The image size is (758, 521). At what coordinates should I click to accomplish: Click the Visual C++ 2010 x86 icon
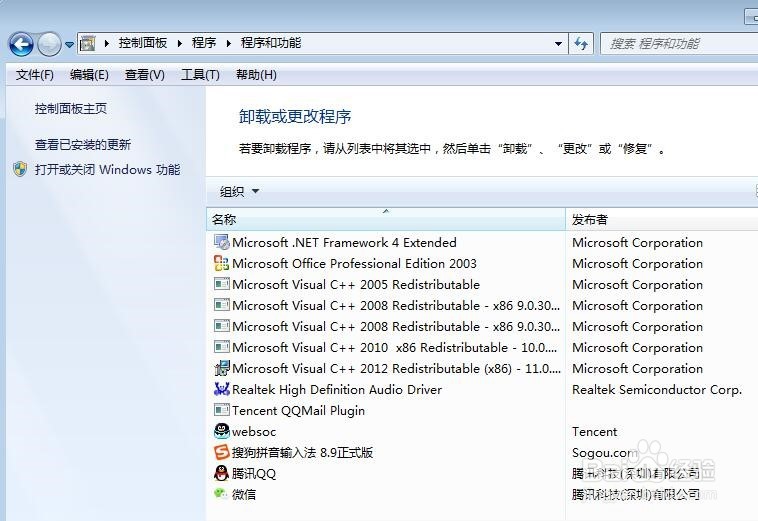221,347
